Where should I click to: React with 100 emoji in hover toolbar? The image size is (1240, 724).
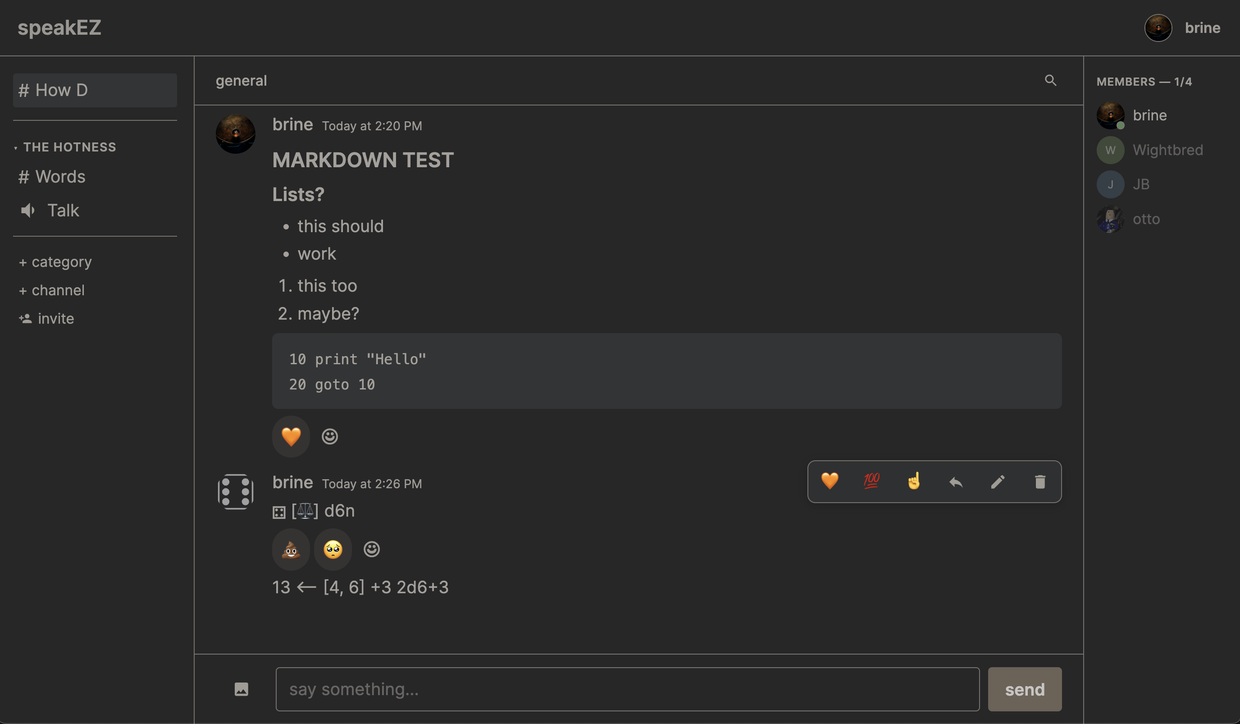coord(871,482)
